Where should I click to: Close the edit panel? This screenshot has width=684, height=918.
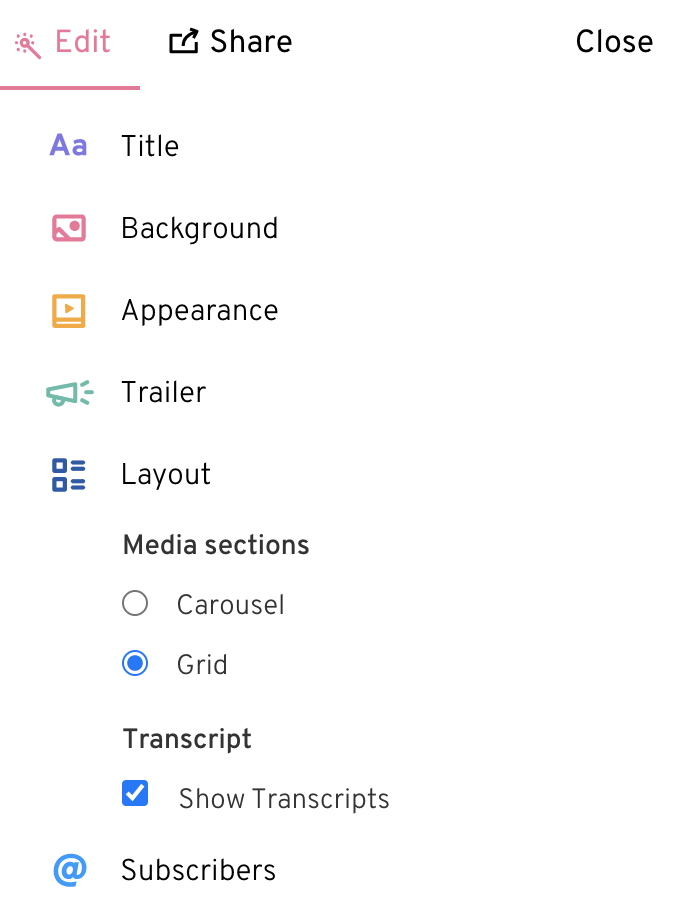click(614, 42)
